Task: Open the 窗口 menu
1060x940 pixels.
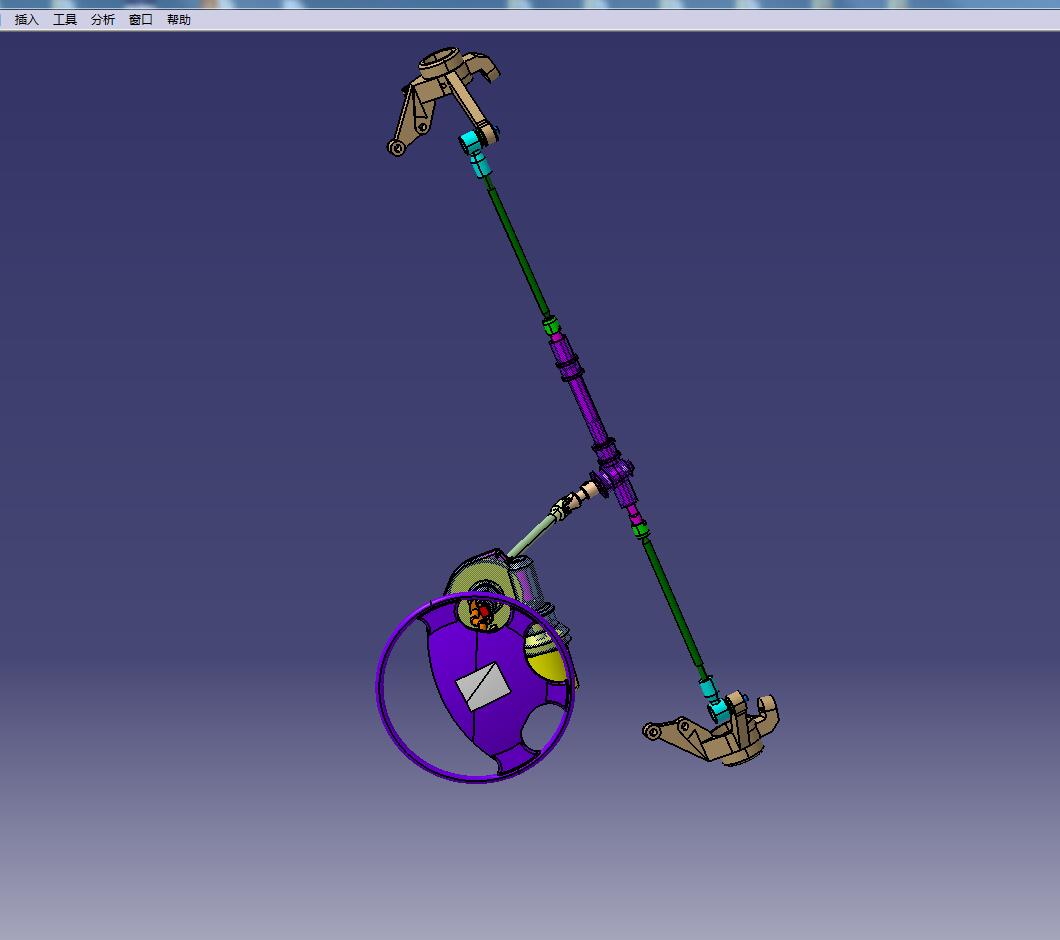Action: tap(139, 18)
